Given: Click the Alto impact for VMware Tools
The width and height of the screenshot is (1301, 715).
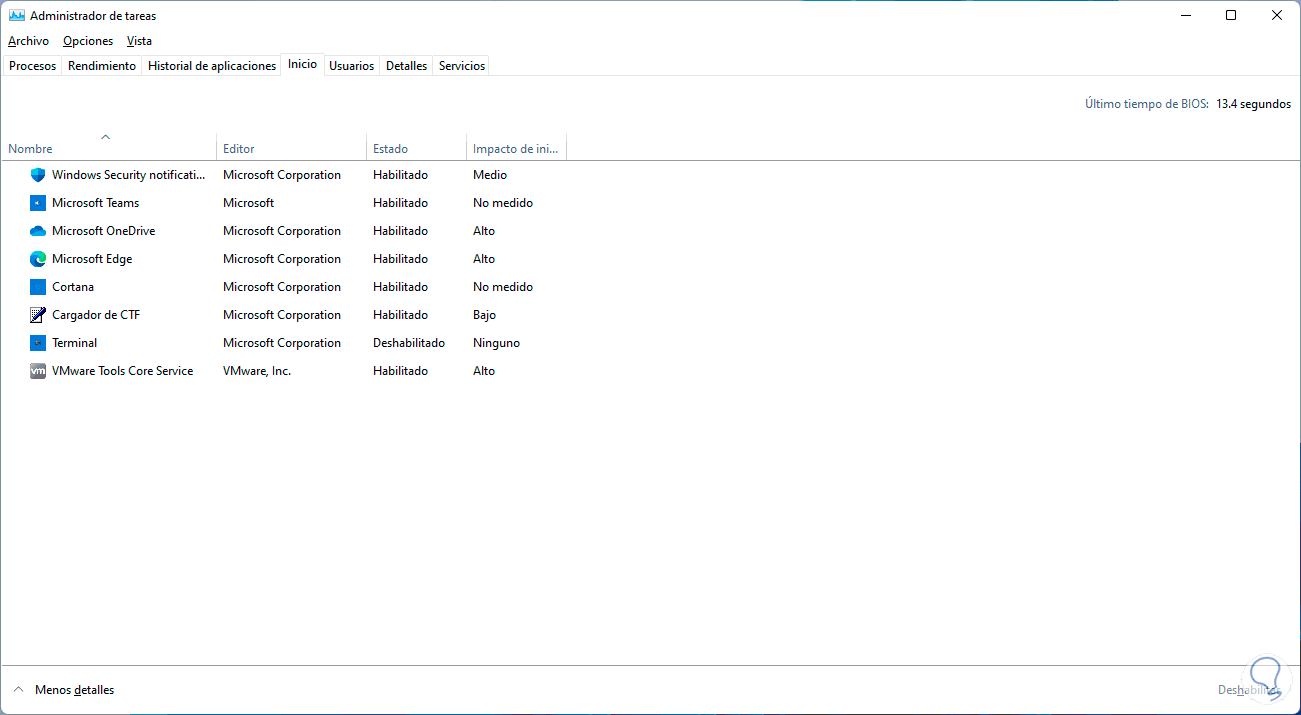Looking at the screenshot, I should tap(484, 371).
